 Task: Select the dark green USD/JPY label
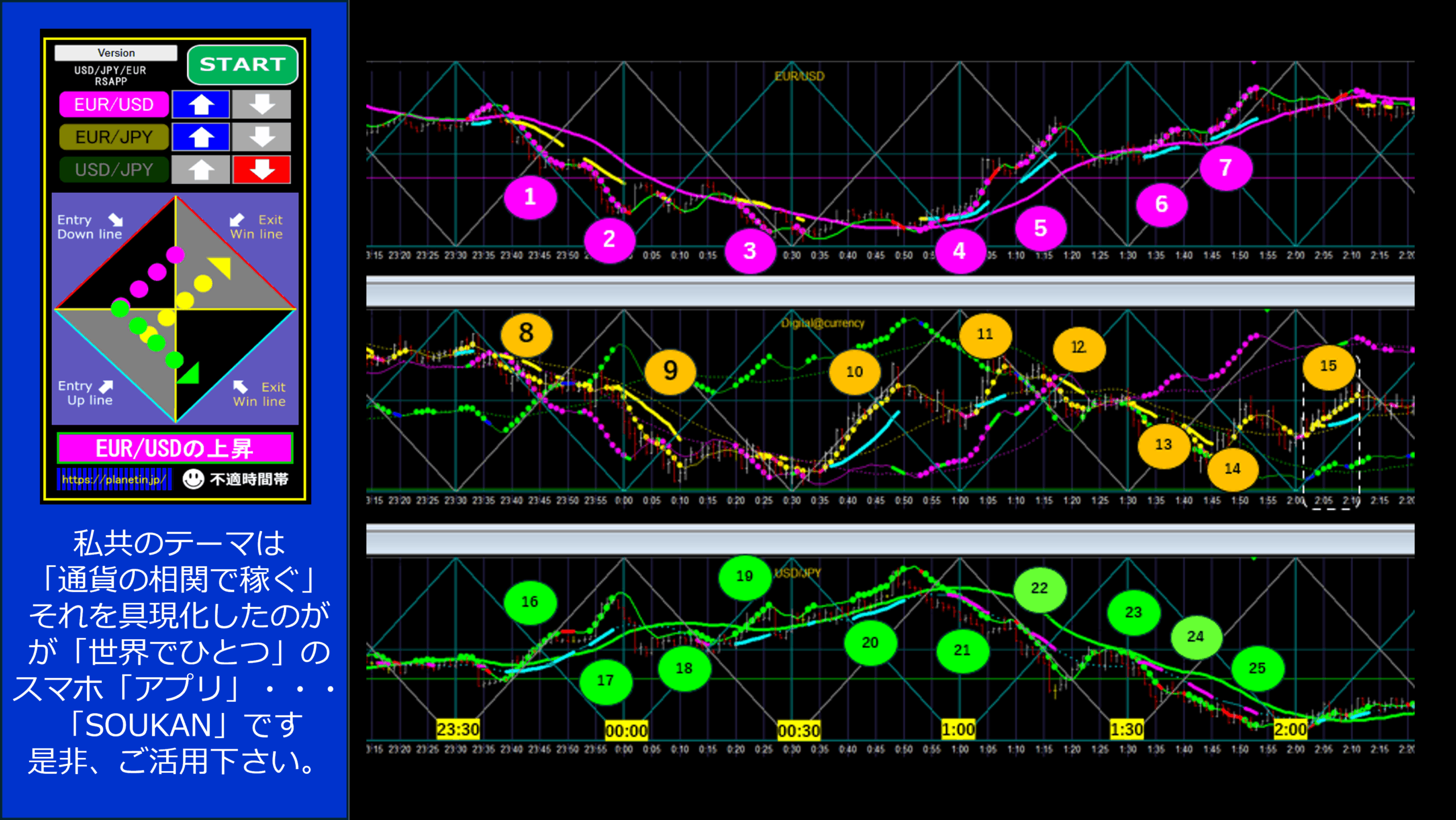click(114, 169)
